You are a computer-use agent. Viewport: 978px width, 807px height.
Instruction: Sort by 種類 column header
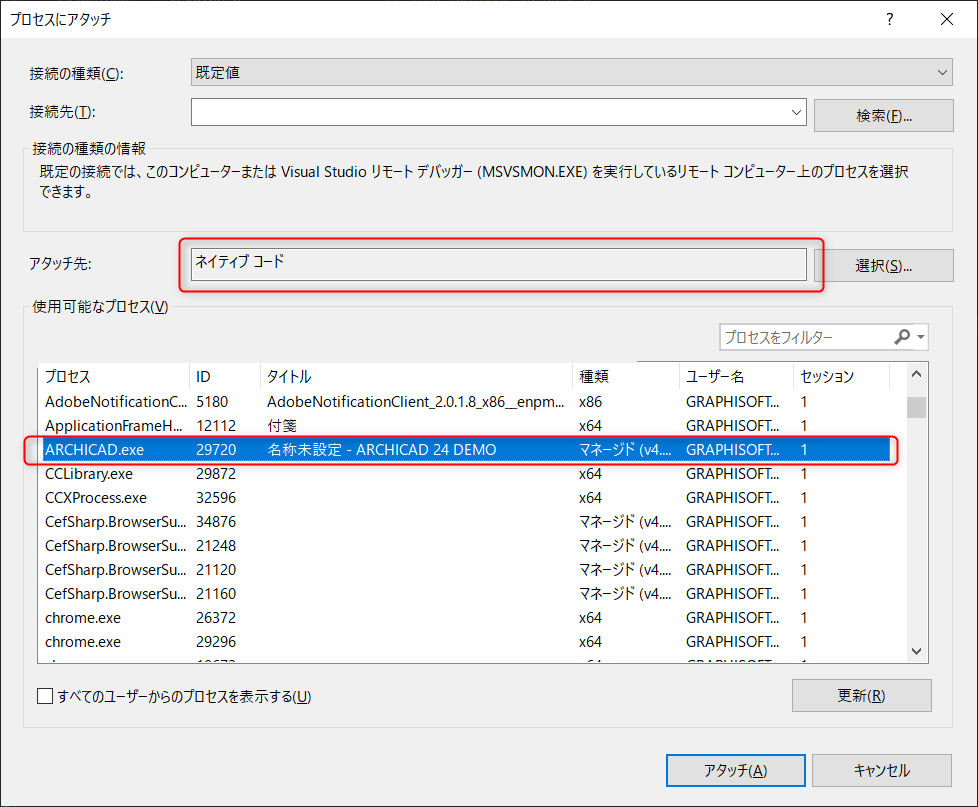pos(626,377)
